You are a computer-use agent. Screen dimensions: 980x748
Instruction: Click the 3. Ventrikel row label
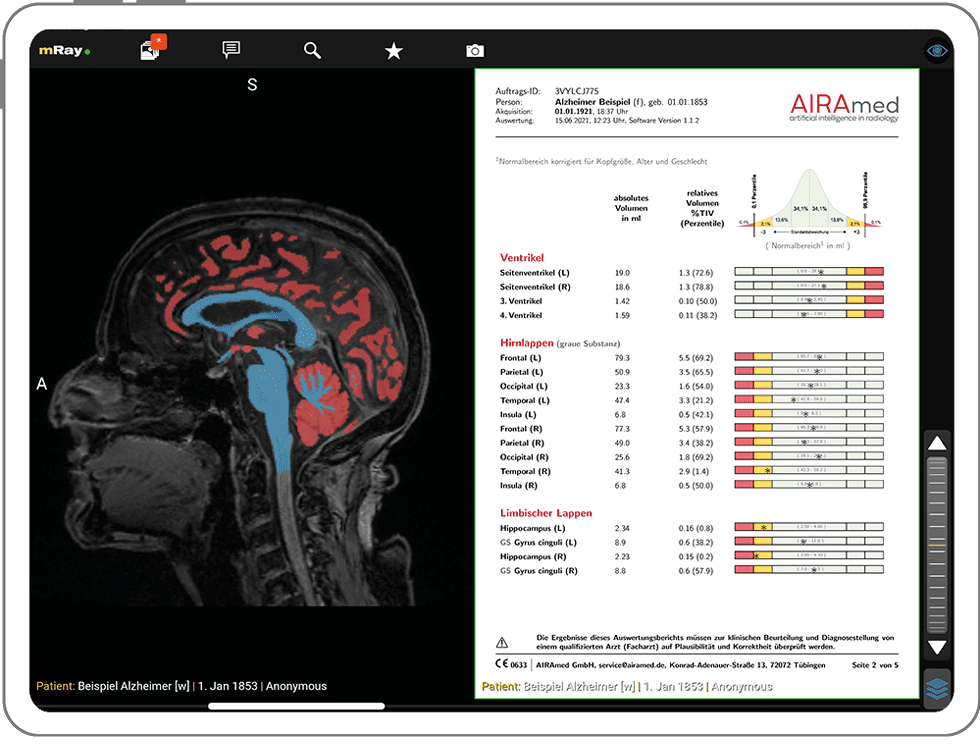click(x=521, y=301)
